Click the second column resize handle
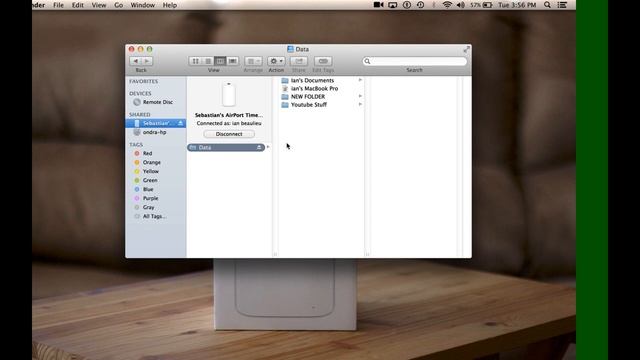This screenshot has height=360, width=640. 367,254
